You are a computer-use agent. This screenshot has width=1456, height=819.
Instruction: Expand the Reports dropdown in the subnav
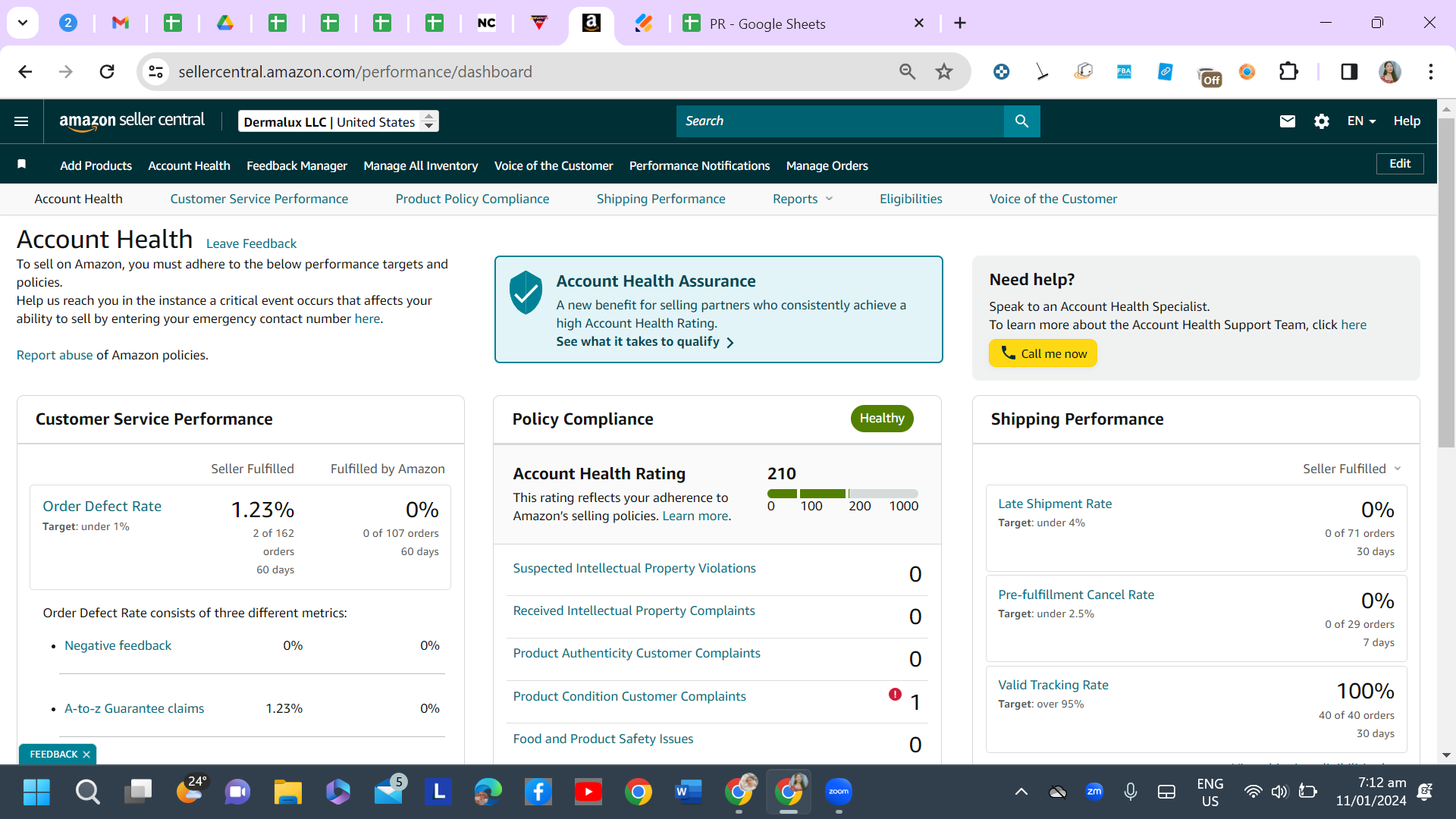pos(802,199)
